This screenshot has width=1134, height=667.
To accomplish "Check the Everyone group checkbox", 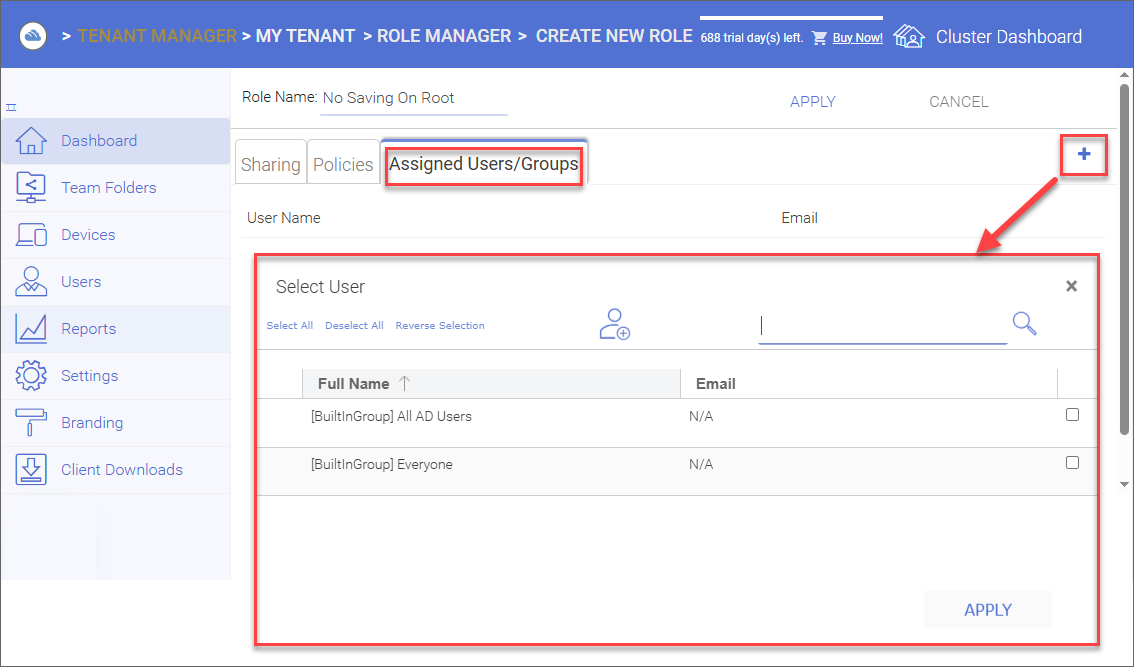I will (1073, 462).
